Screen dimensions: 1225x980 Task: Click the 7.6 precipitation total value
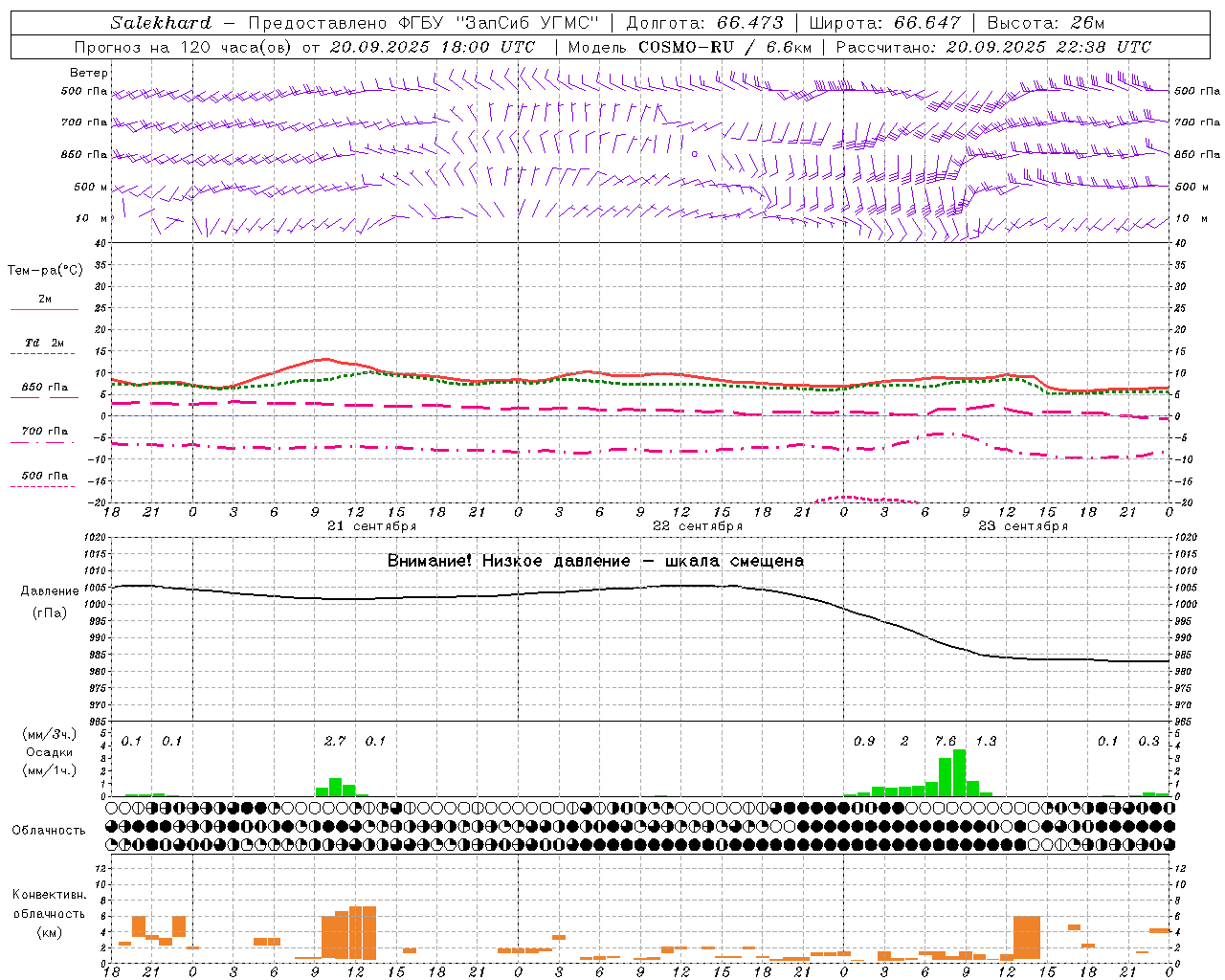(x=945, y=741)
